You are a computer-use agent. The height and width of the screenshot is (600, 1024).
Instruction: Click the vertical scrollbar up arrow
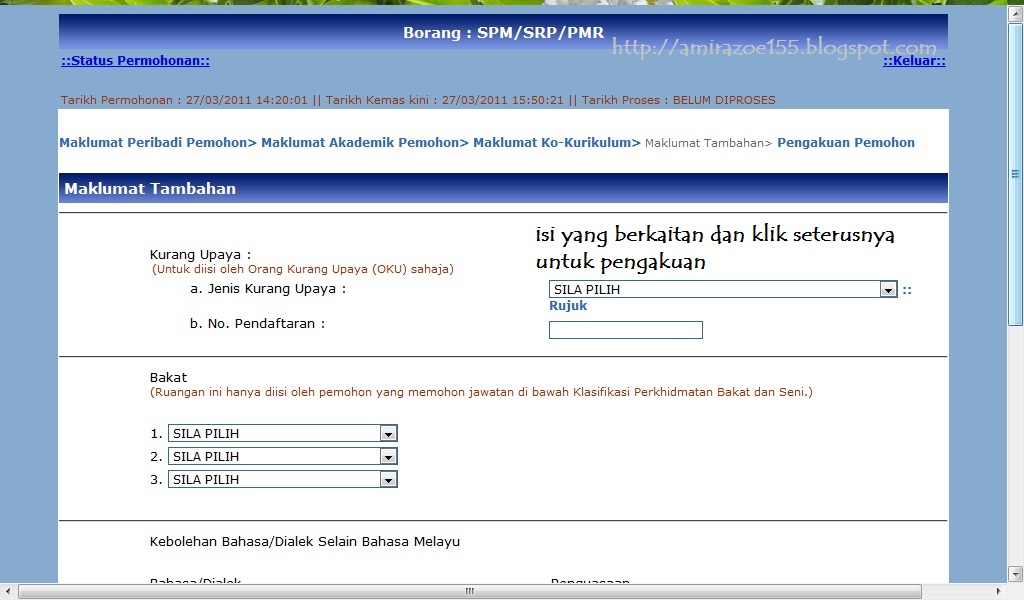1016,14
